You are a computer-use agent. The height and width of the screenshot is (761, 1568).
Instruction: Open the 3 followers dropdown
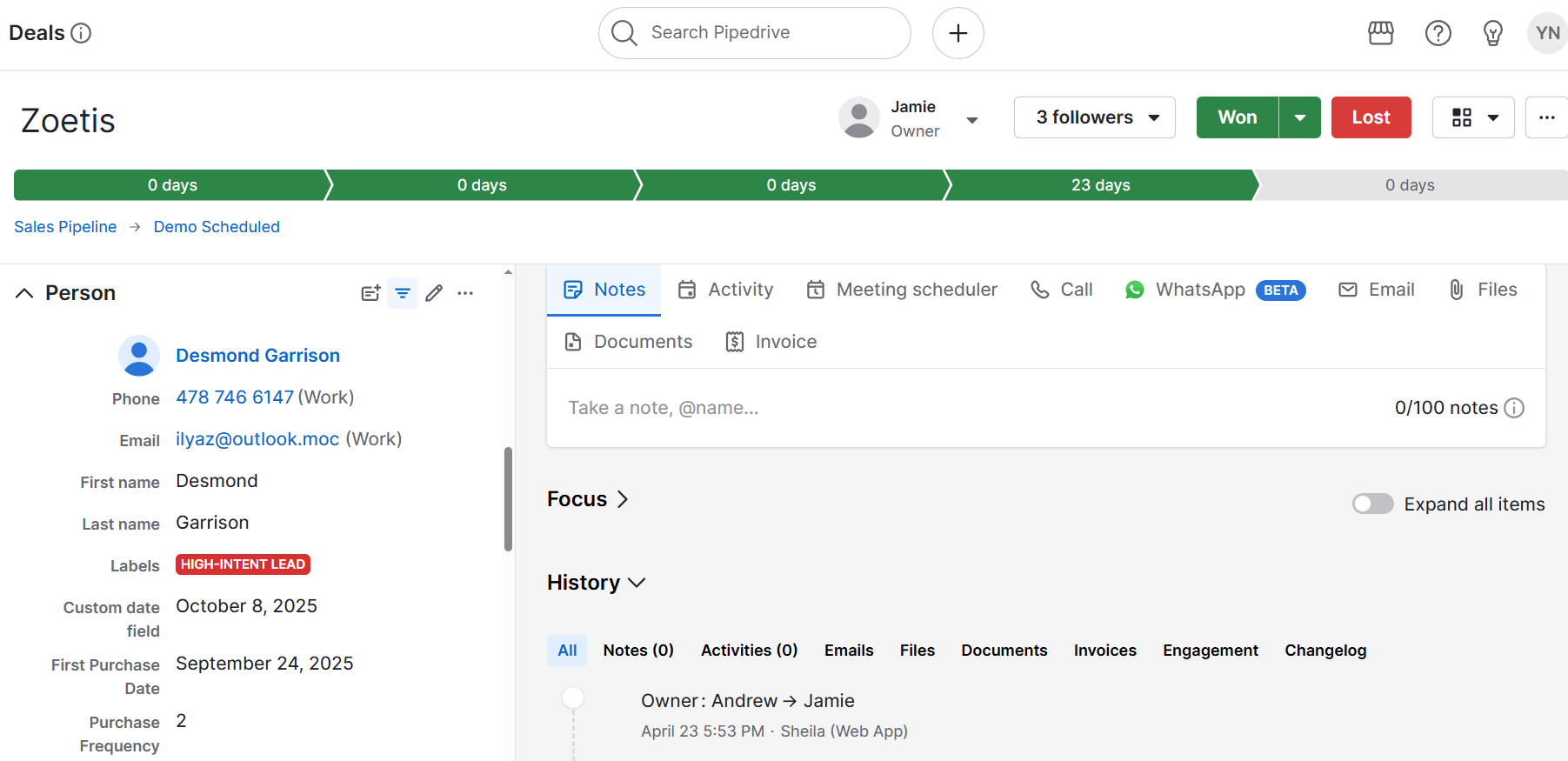click(1094, 117)
